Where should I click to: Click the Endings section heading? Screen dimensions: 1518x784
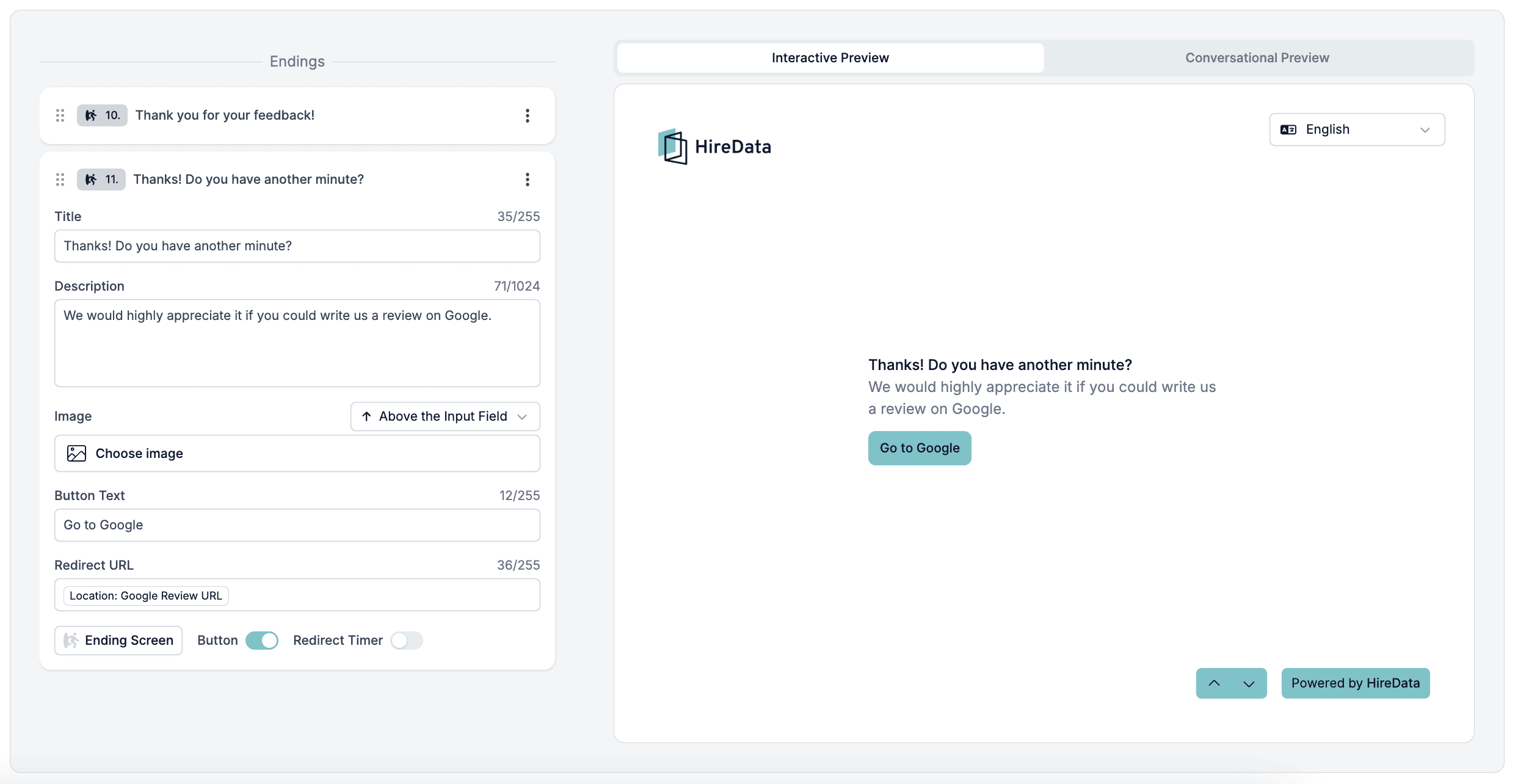[297, 62]
